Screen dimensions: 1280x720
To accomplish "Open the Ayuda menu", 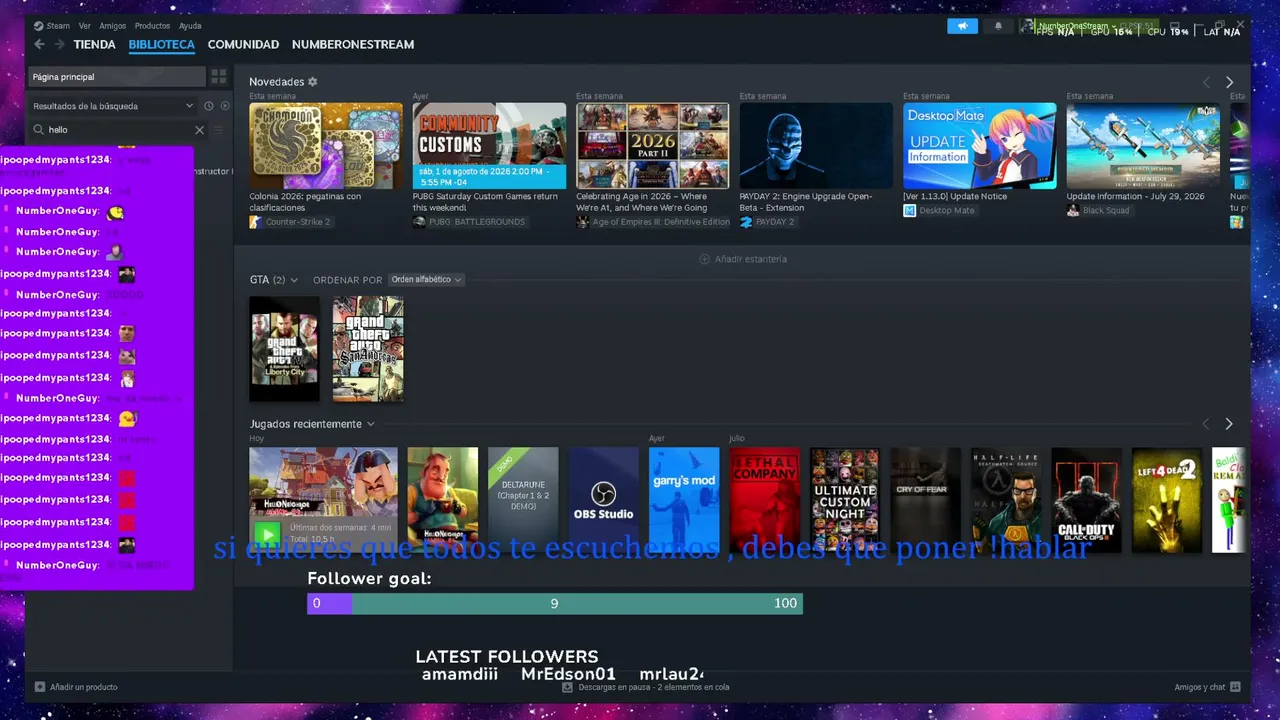I will (190, 26).
